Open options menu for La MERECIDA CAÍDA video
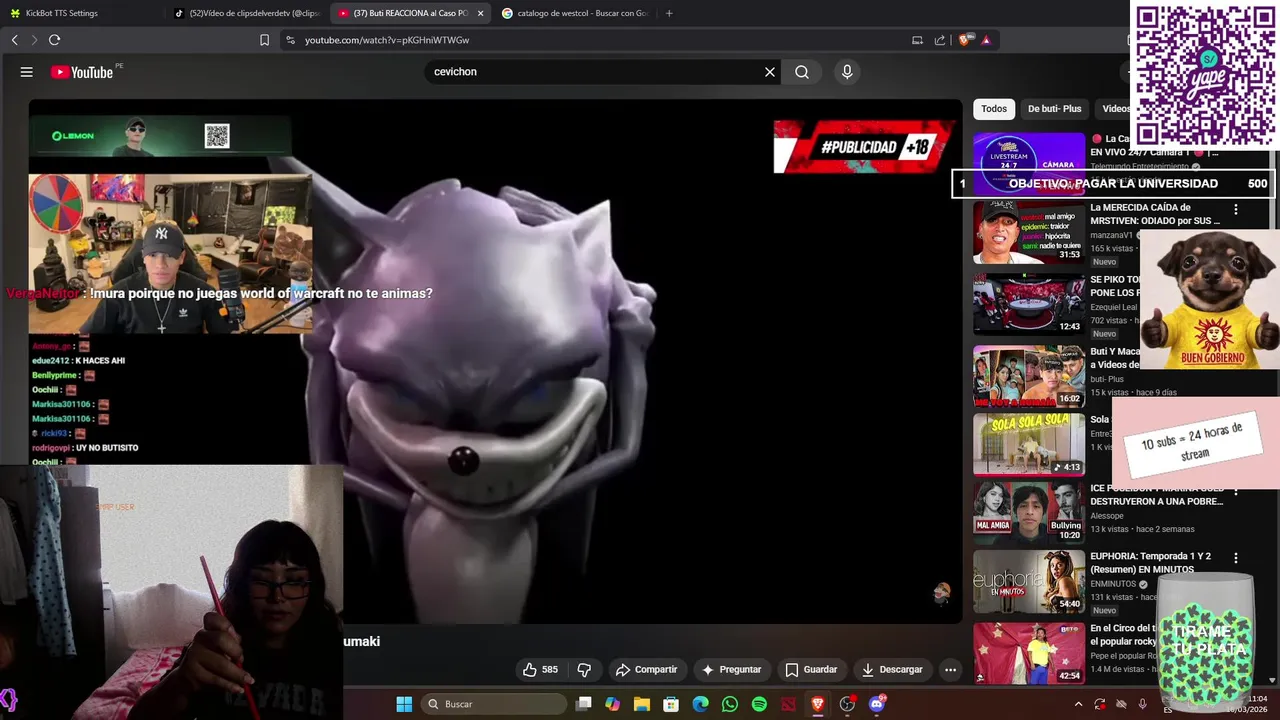Image resolution: width=1280 pixels, height=720 pixels. tap(1236, 209)
